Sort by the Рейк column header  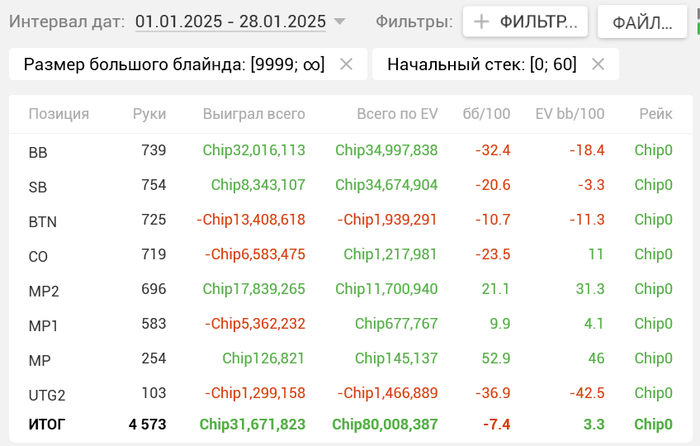pos(655,114)
